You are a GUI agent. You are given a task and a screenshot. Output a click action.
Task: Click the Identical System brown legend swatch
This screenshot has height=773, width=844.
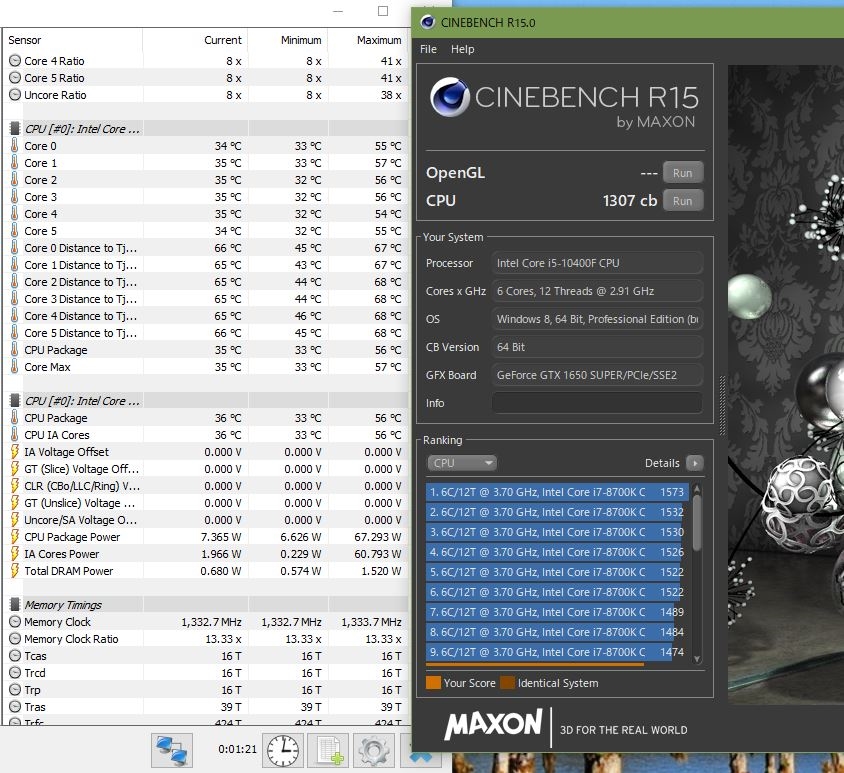[507, 683]
